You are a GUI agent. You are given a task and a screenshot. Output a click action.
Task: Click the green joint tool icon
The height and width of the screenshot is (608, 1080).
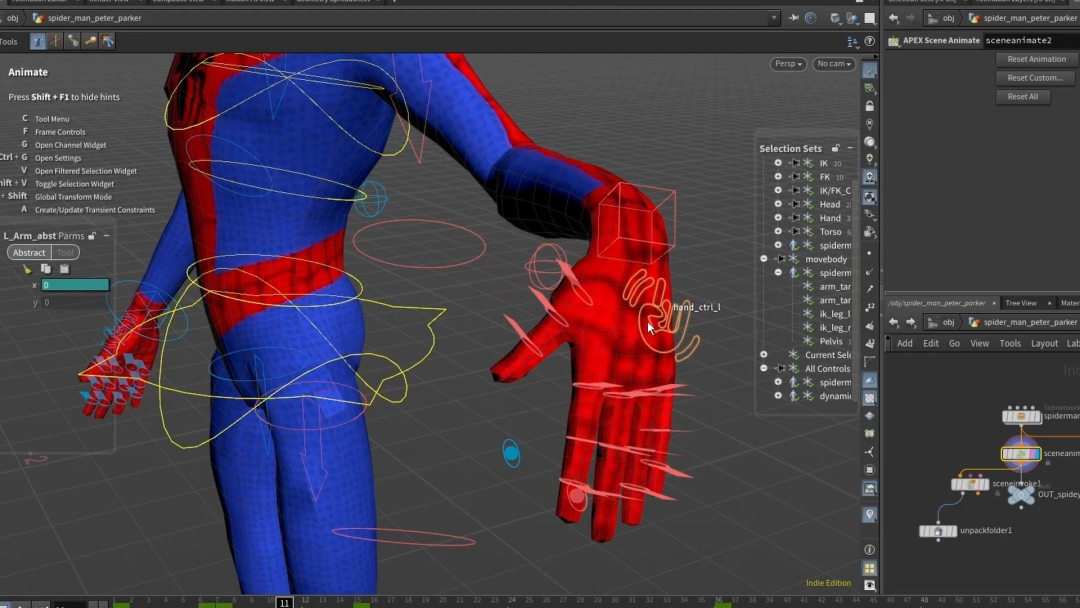coord(72,41)
